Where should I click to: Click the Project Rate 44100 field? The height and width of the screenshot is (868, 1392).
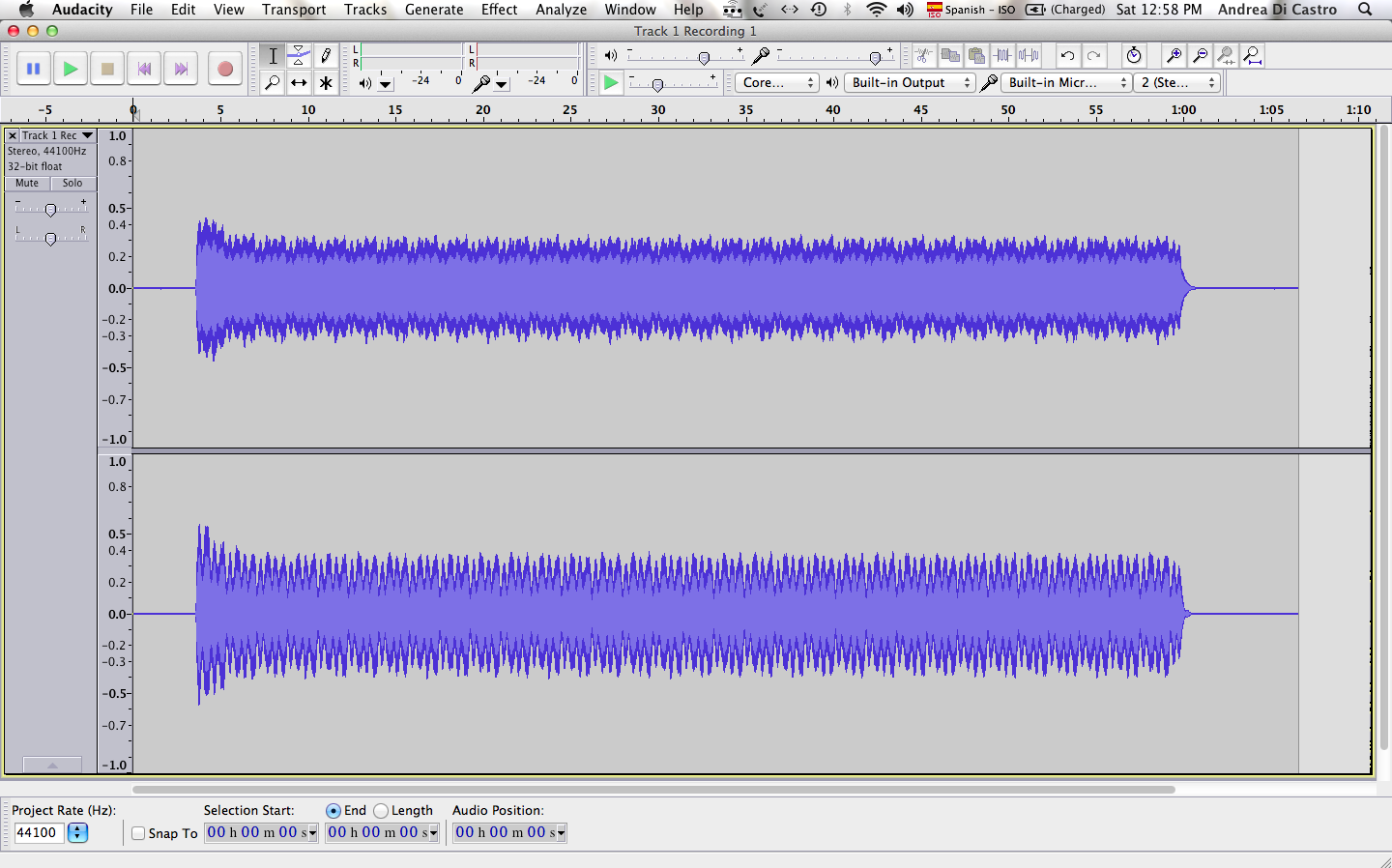39,833
